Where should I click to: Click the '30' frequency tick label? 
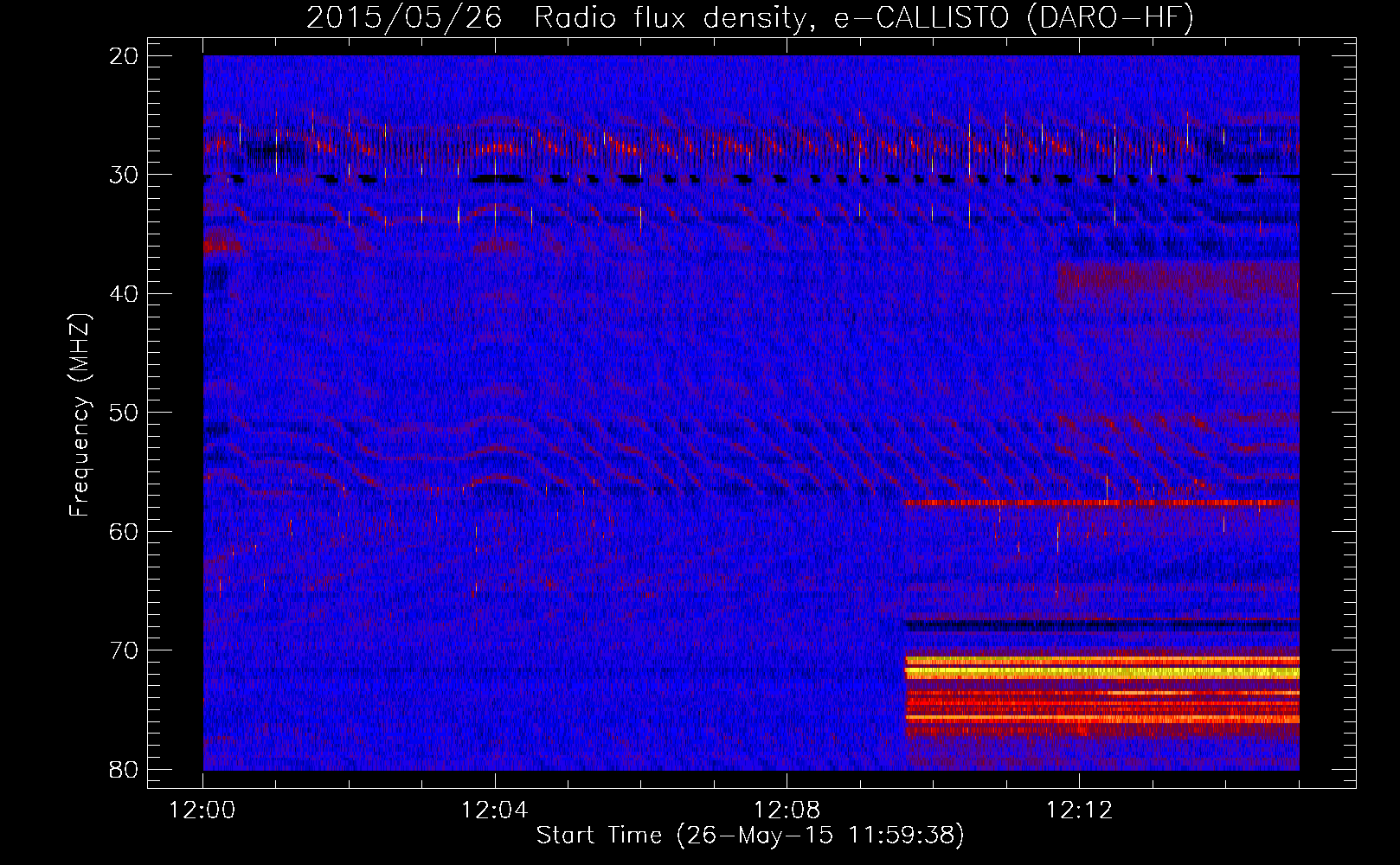click(x=125, y=175)
